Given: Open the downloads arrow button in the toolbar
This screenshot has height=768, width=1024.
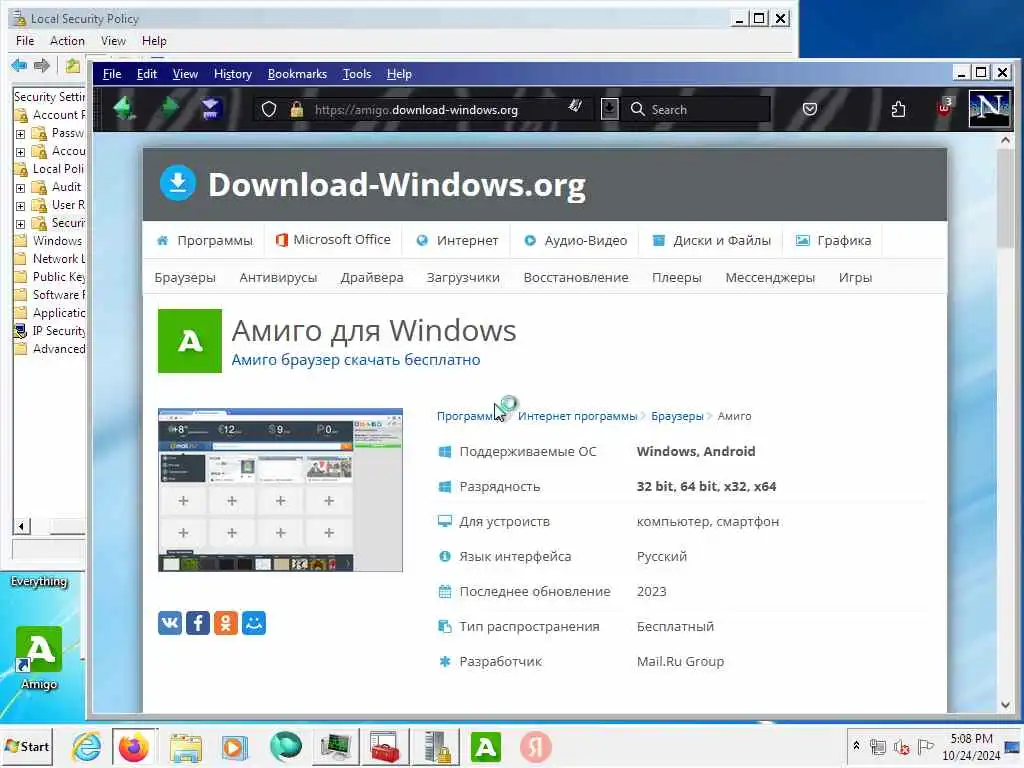Looking at the screenshot, I should (x=609, y=109).
